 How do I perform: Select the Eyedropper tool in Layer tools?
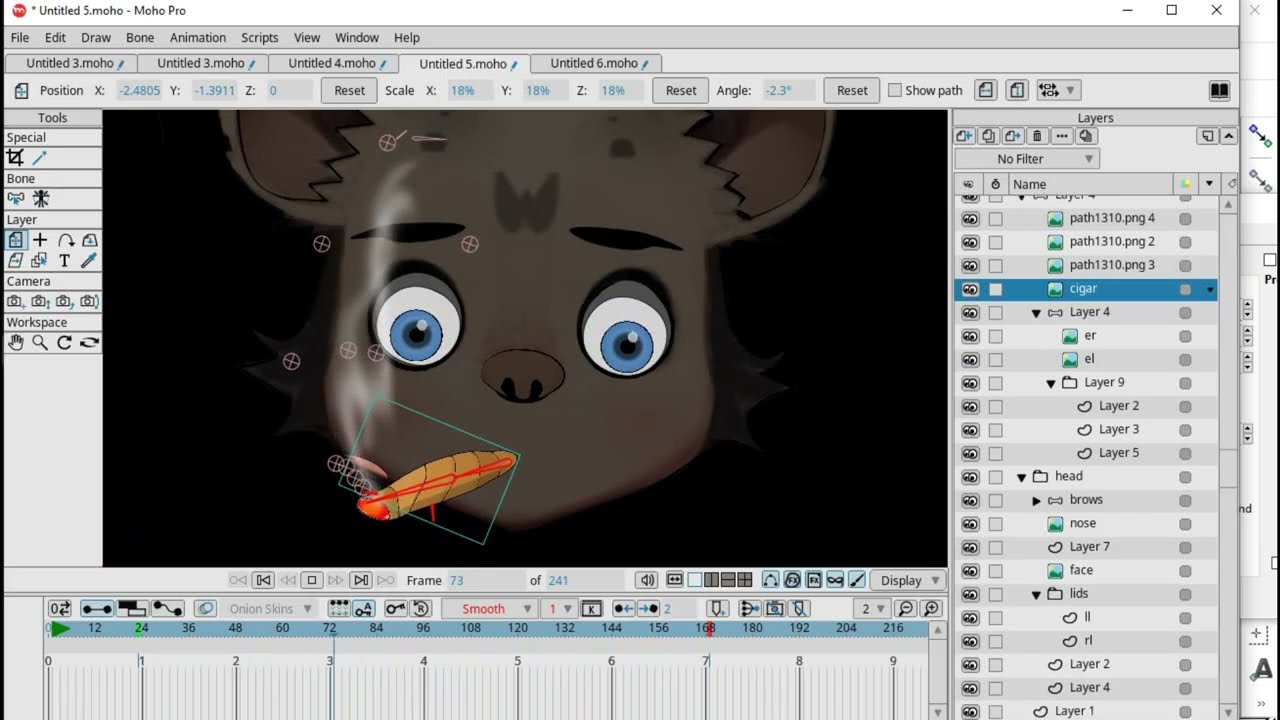(89, 261)
